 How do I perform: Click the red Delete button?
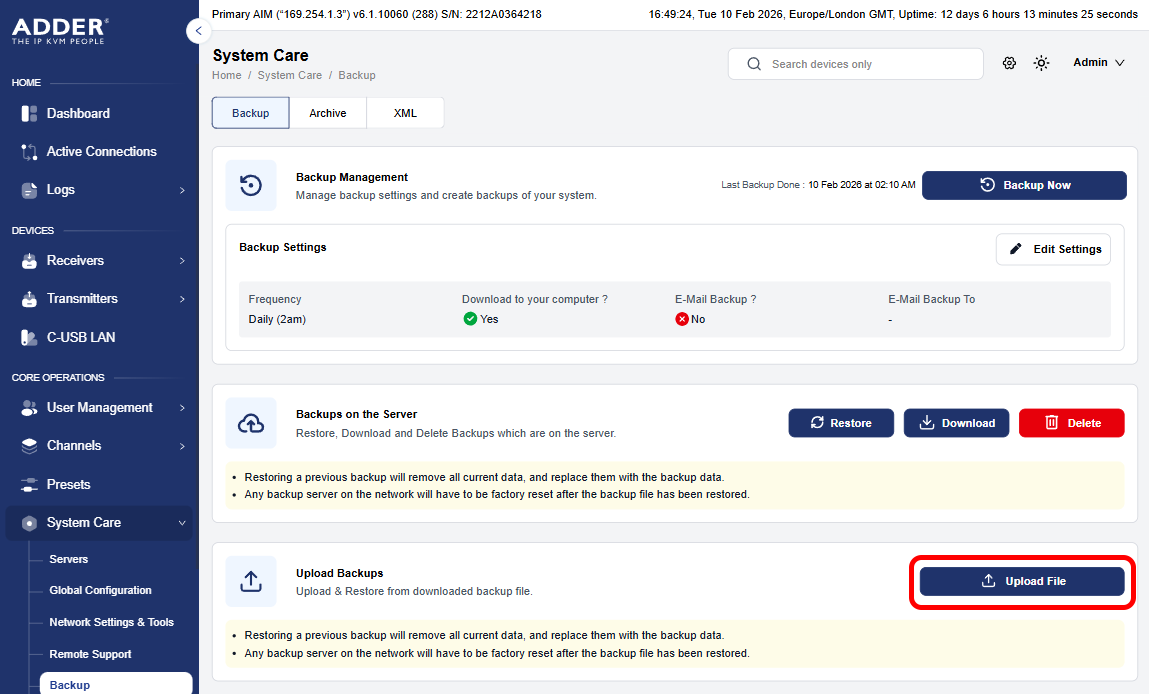1071,423
